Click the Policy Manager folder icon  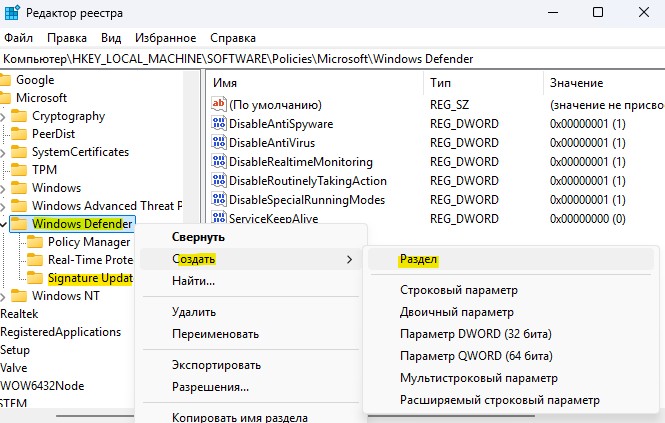[x=35, y=242]
